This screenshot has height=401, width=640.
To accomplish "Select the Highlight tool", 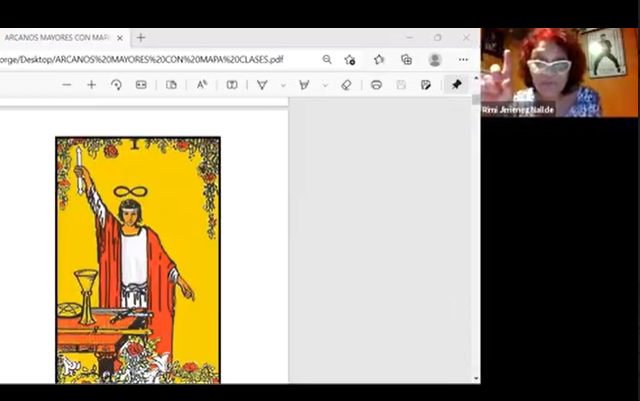I will pos(304,85).
